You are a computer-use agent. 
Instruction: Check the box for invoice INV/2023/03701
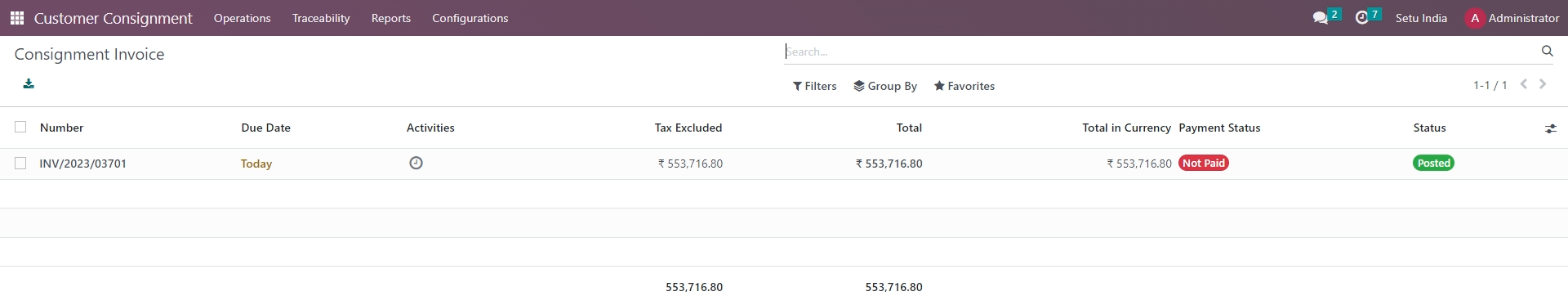tap(20, 163)
